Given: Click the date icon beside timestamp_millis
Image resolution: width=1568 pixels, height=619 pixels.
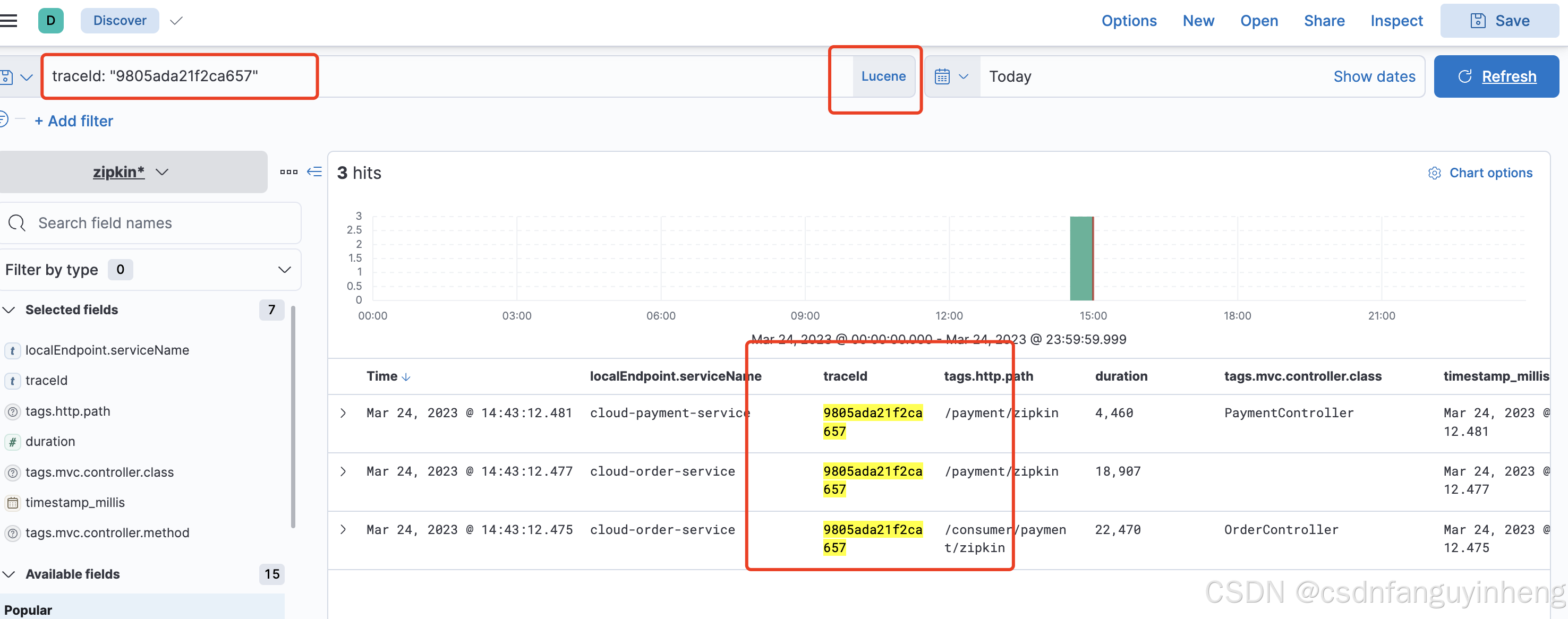Looking at the screenshot, I should pos(12,503).
